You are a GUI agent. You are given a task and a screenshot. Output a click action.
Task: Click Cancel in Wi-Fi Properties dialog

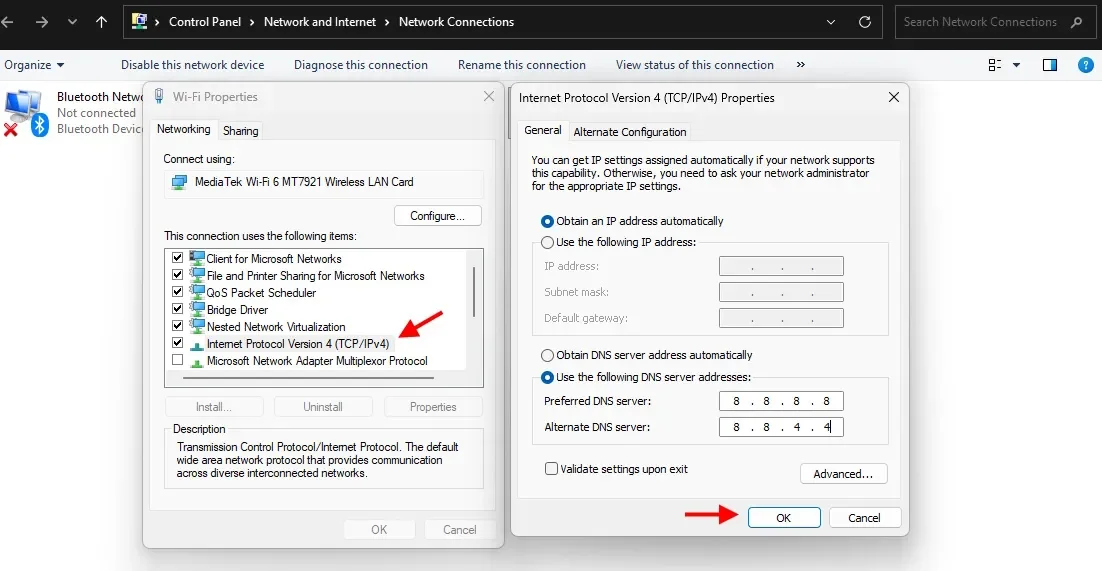pos(460,530)
